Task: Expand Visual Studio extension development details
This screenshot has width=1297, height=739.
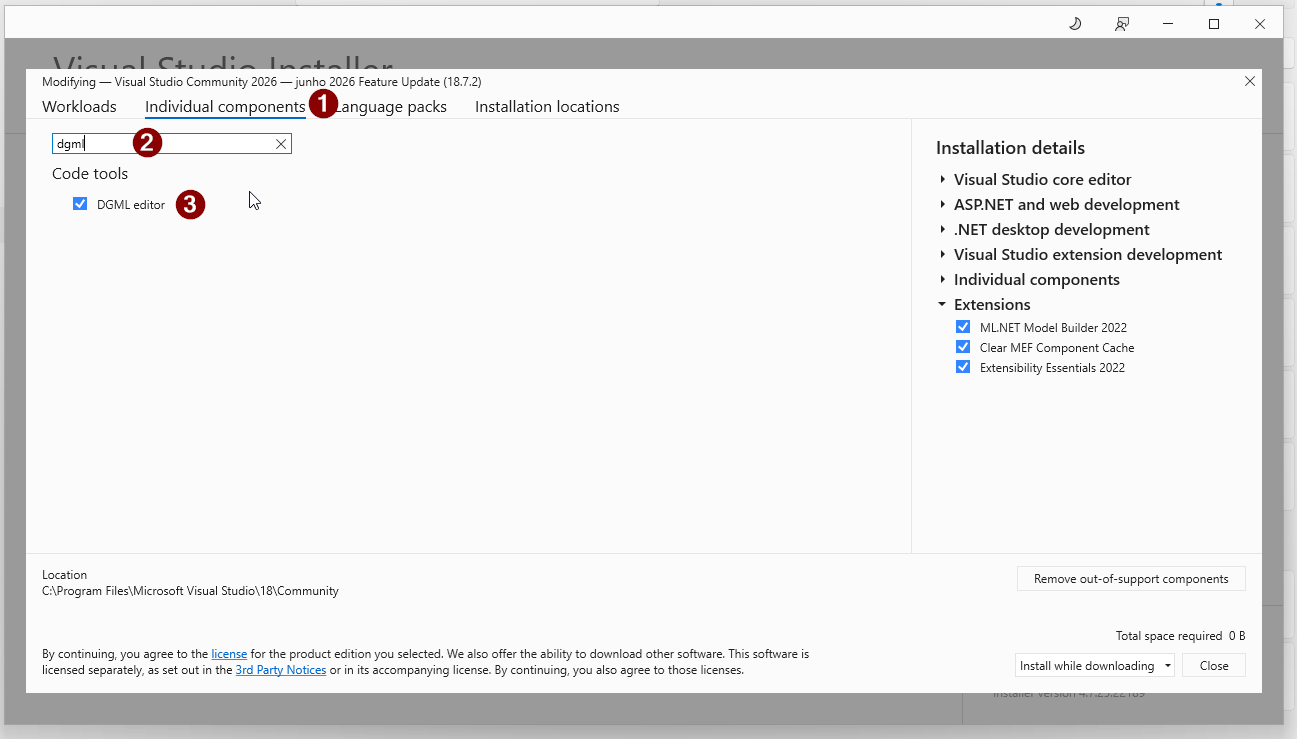Action: click(x=942, y=255)
